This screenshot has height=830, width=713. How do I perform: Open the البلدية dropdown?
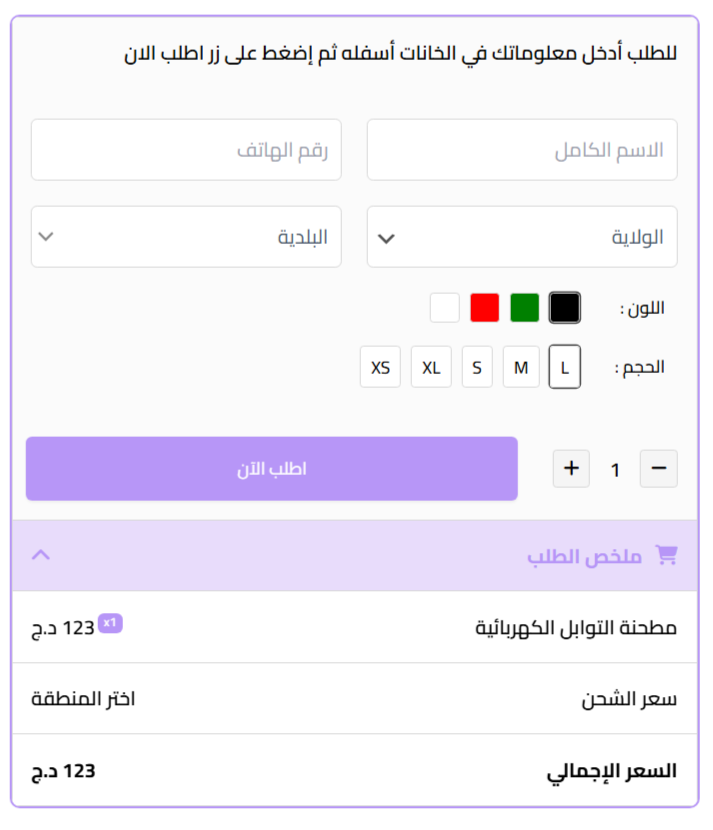pyautogui.click(x=186, y=237)
